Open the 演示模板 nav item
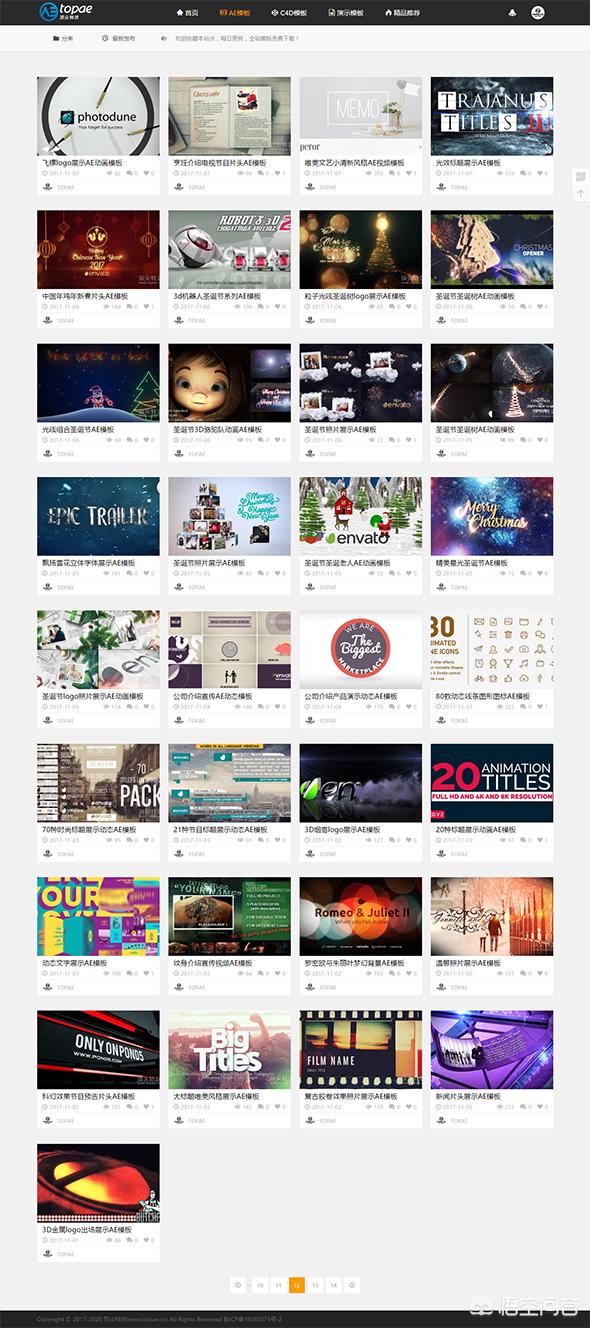Viewport: 590px width, 1328px height. point(345,13)
